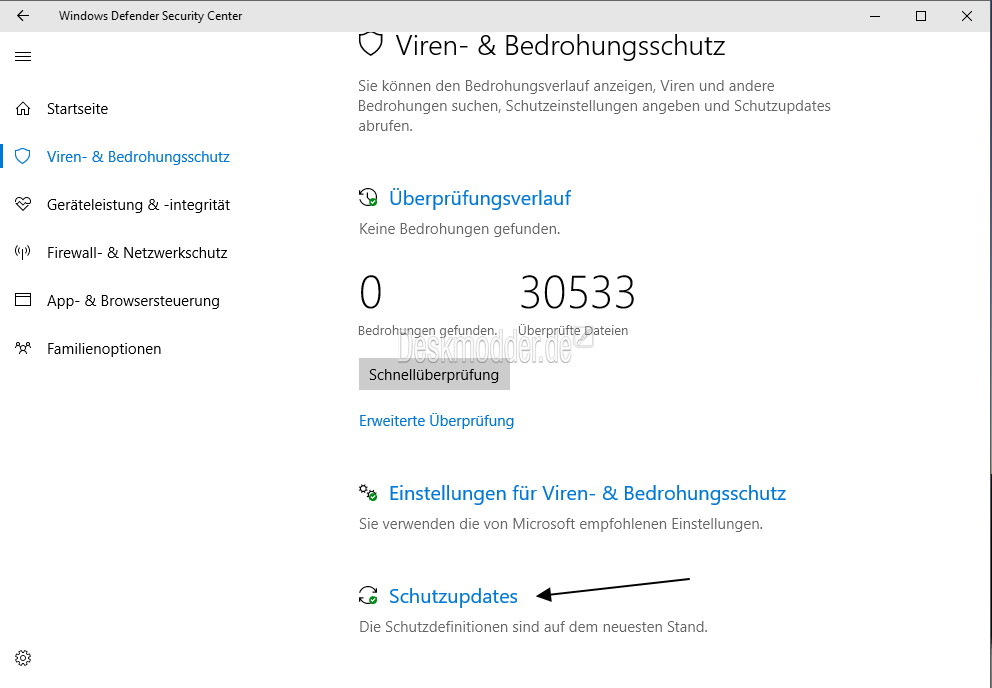The height and width of the screenshot is (688, 992).
Task: Go back with the back arrow
Action: pyautogui.click(x=23, y=16)
